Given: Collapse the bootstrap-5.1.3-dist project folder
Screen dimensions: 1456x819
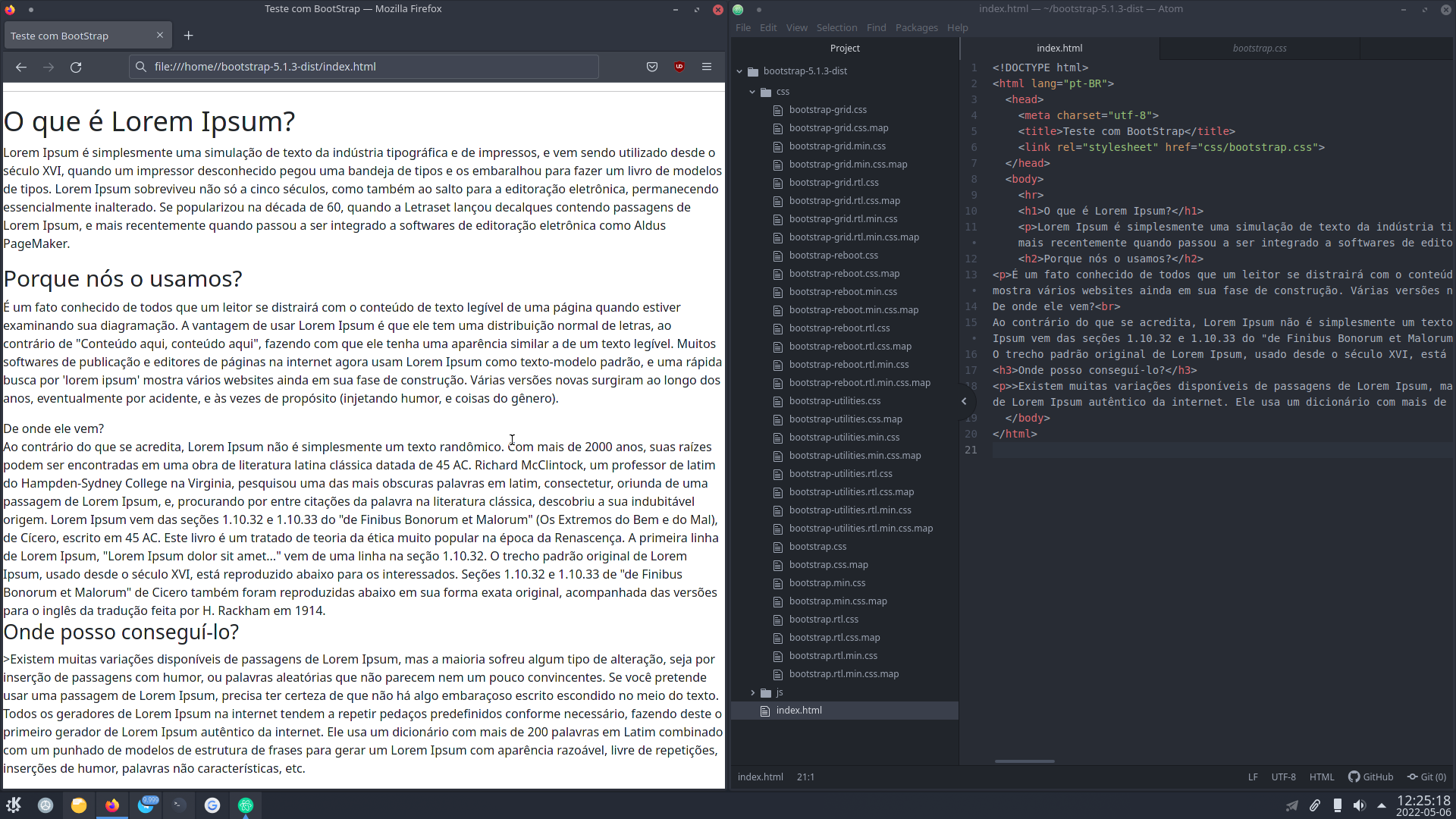Looking at the screenshot, I should point(739,71).
